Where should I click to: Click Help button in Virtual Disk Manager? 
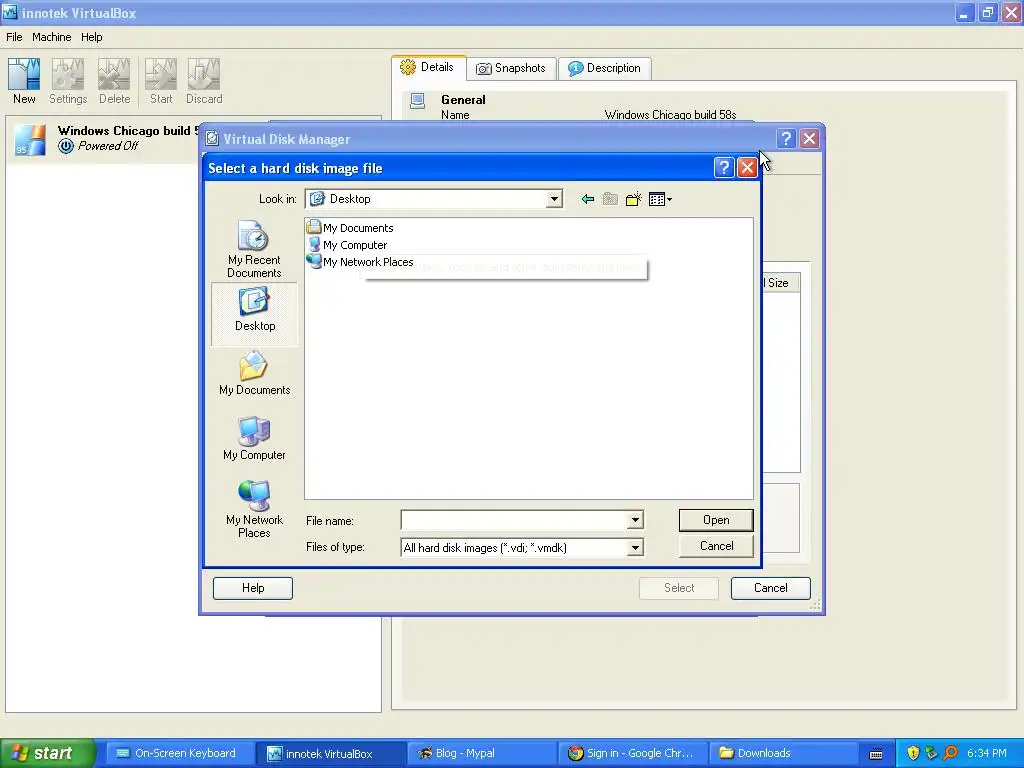(x=253, y=588)
